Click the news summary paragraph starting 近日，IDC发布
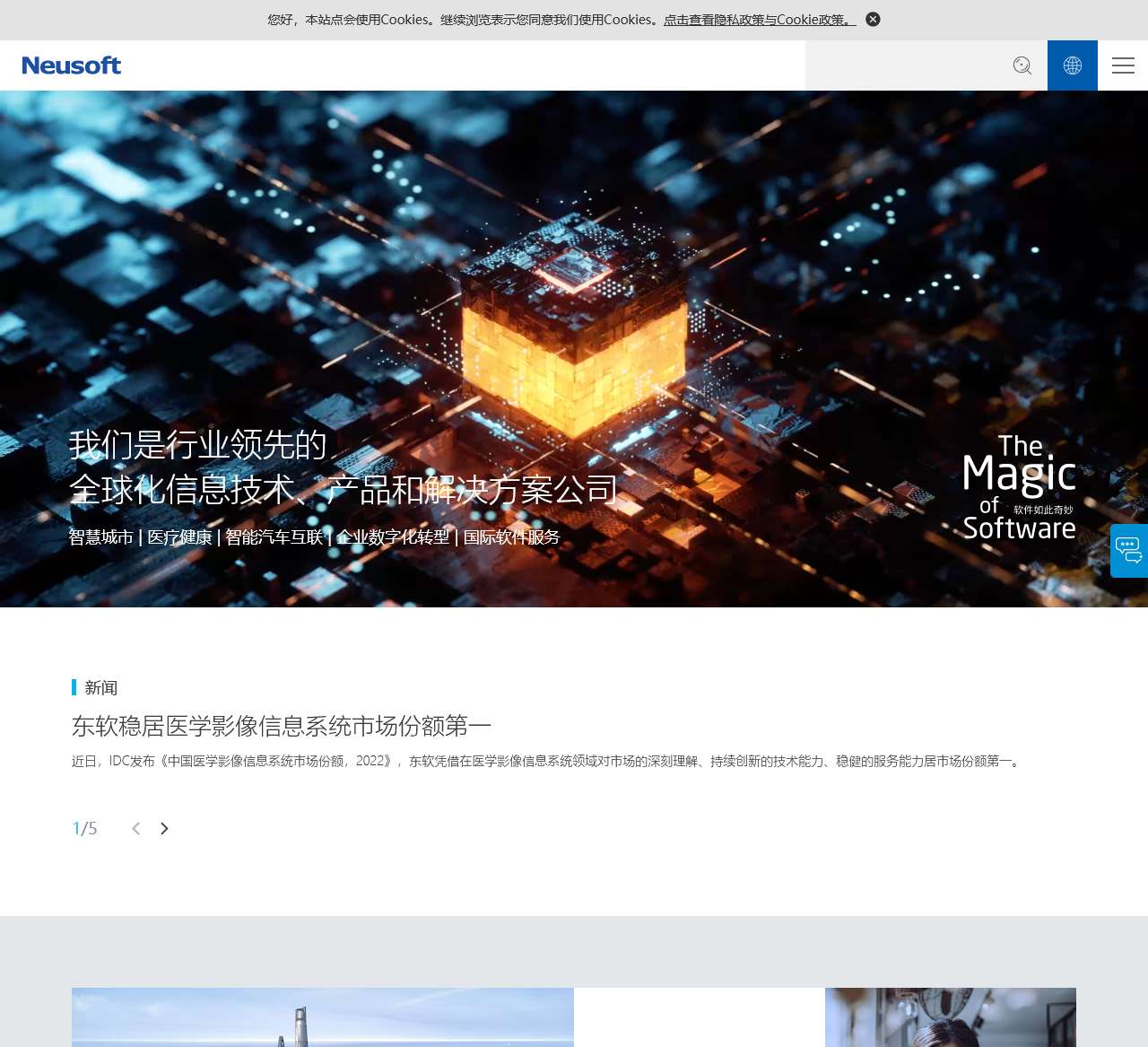1148x1047 pixels. pyautogui.click(x=548, y=761)
